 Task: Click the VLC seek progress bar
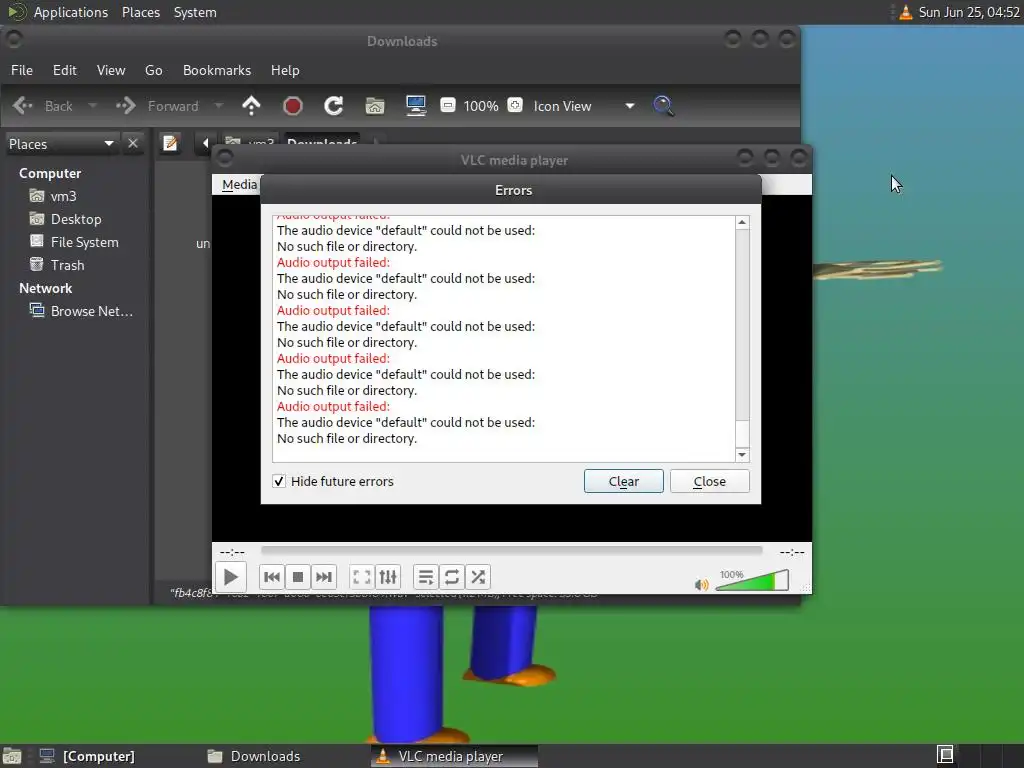[x=511, y=551]
